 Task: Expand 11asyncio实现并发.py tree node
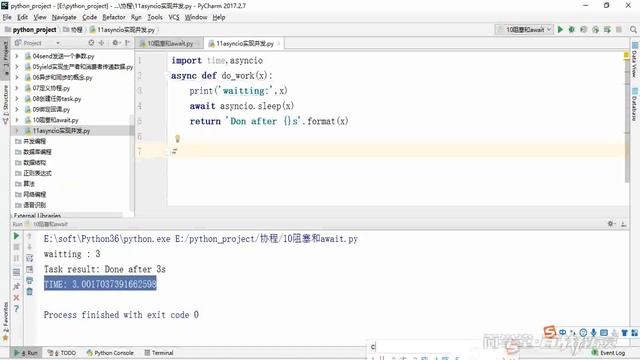pos(17,131)
